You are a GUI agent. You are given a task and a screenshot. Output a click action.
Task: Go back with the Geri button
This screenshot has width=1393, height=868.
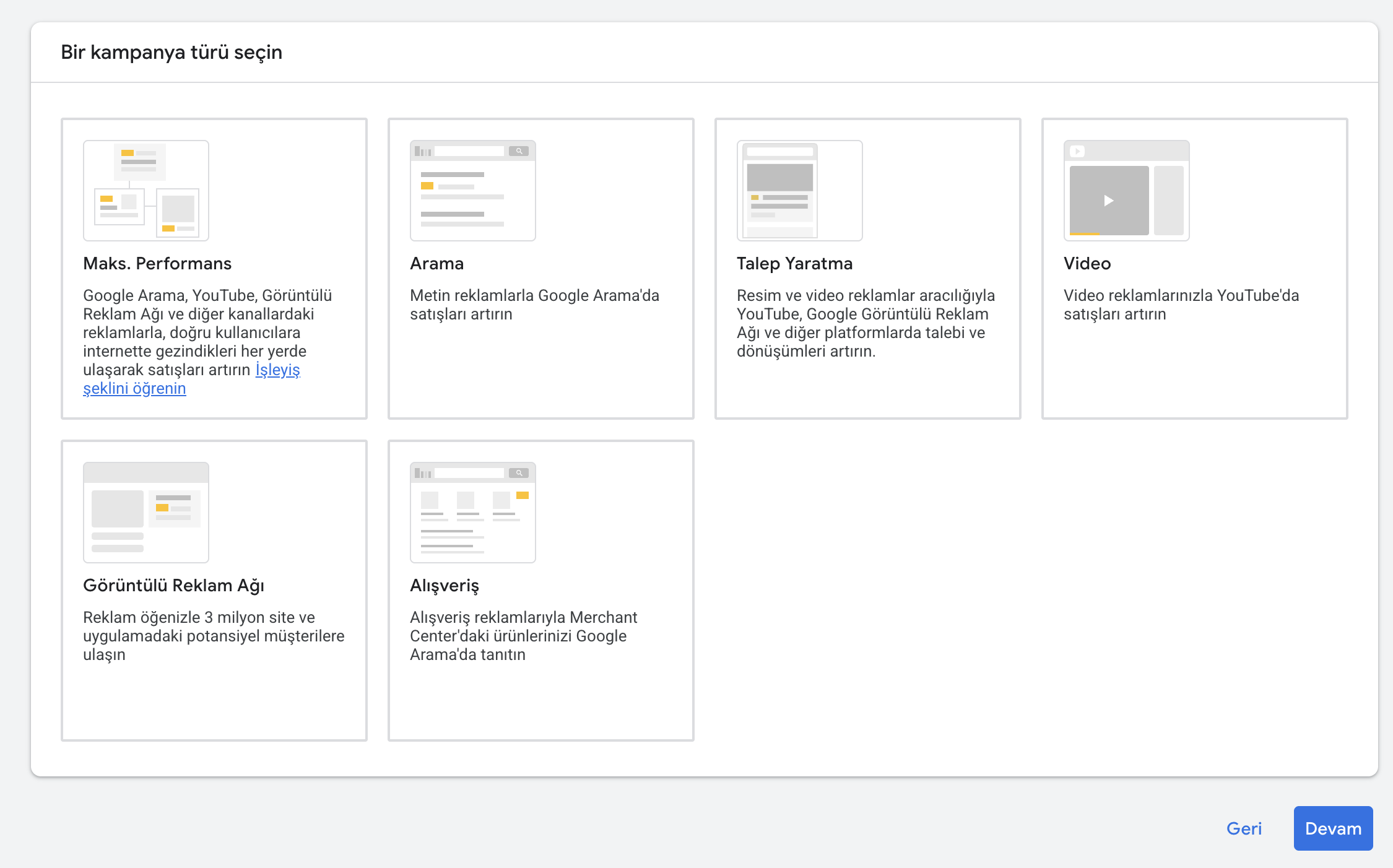click(x=1244, y=828)
